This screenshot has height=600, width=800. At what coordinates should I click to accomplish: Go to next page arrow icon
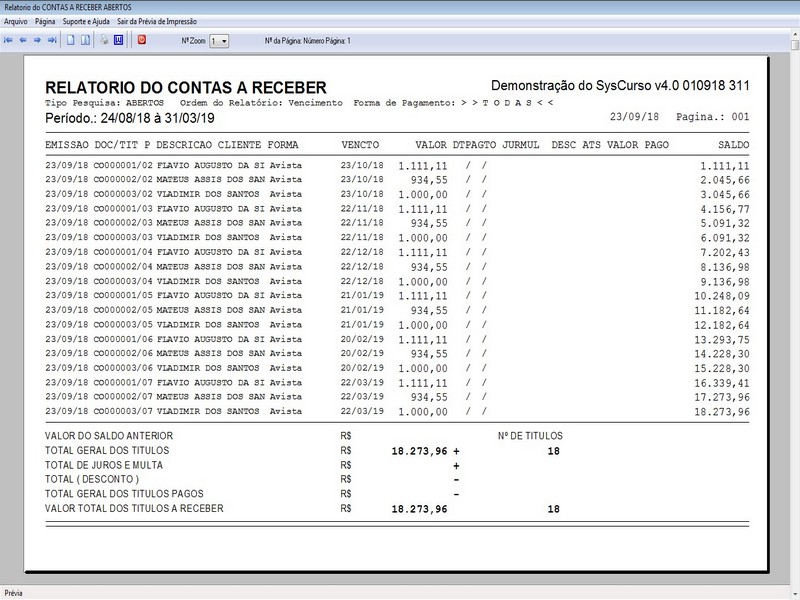tap(37, 40)
